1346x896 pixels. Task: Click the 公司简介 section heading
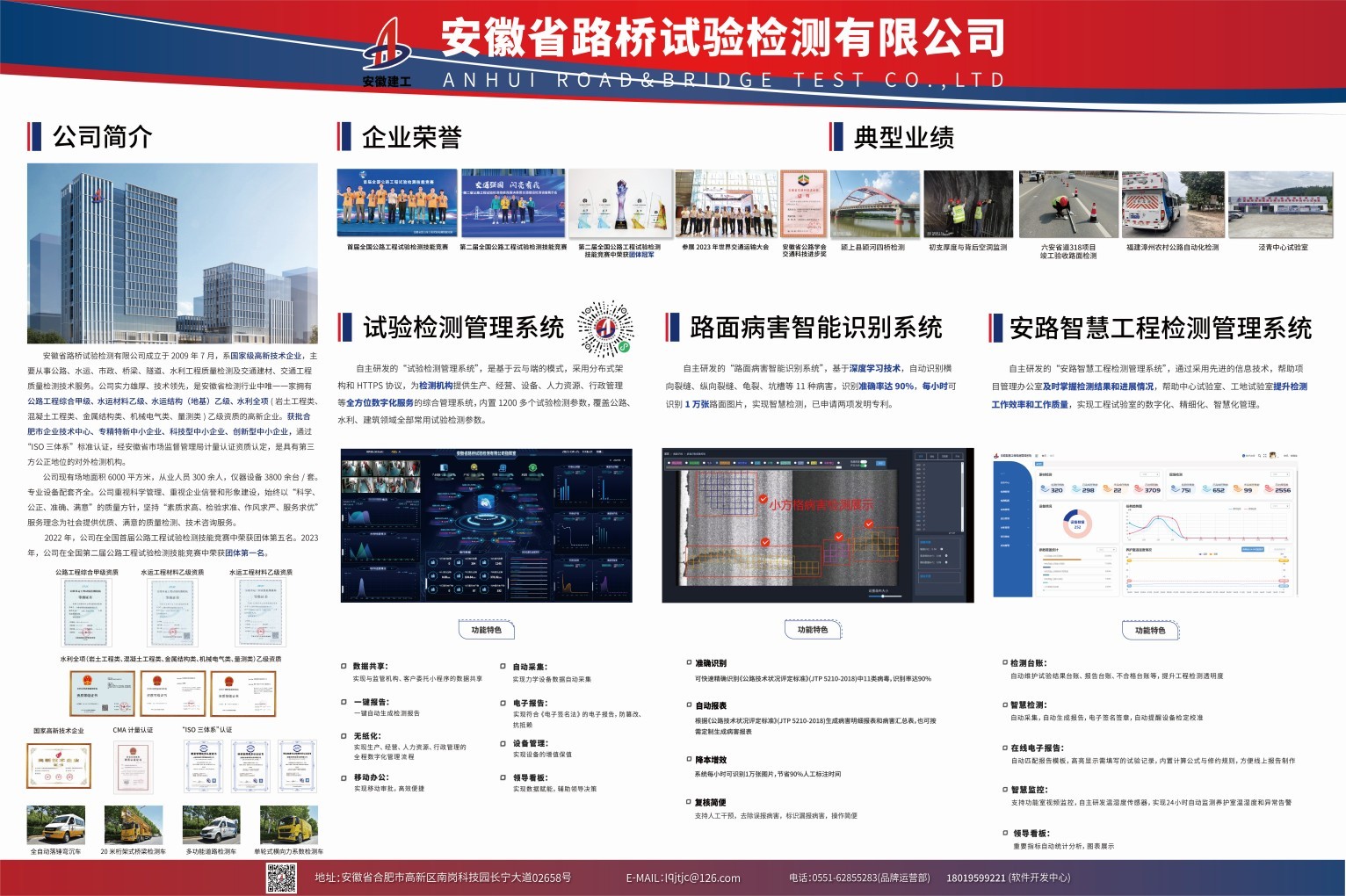click(102, 137)
